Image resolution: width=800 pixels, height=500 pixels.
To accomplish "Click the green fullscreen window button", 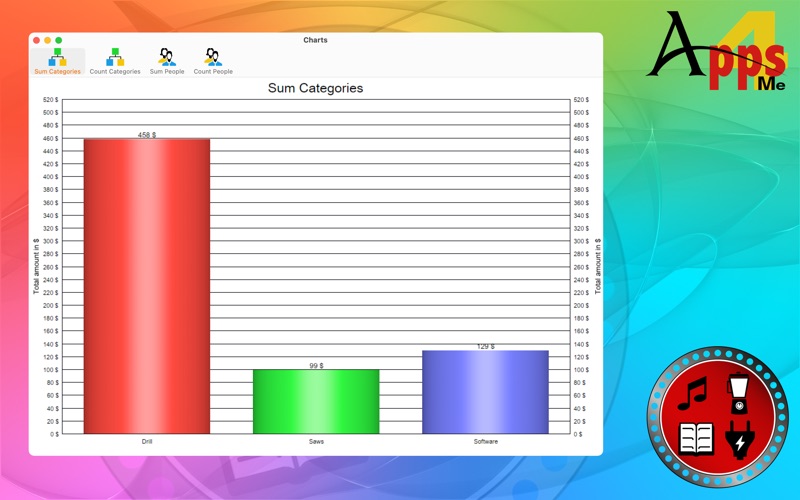I will click(59, 40).
